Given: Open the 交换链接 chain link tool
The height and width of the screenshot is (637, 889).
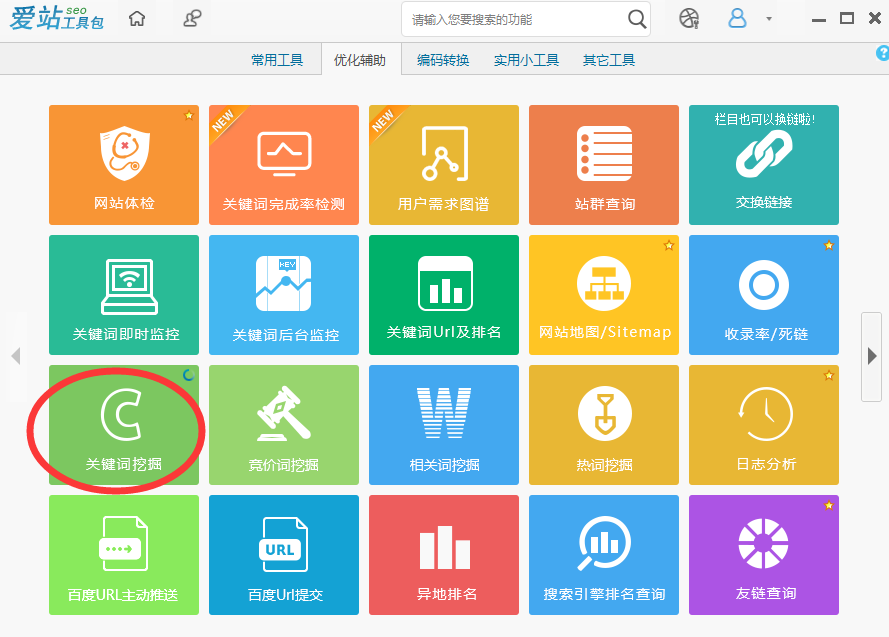Looking at the screenshot, I should [764, 165].
